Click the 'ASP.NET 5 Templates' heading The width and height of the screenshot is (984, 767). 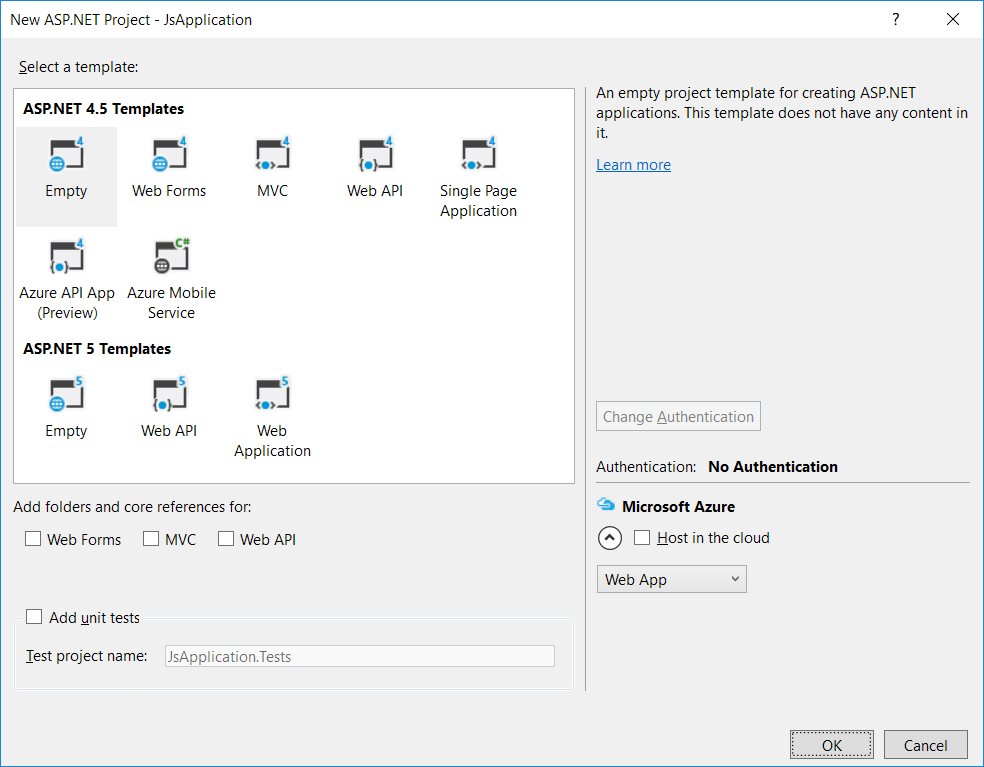coord(97,348)
